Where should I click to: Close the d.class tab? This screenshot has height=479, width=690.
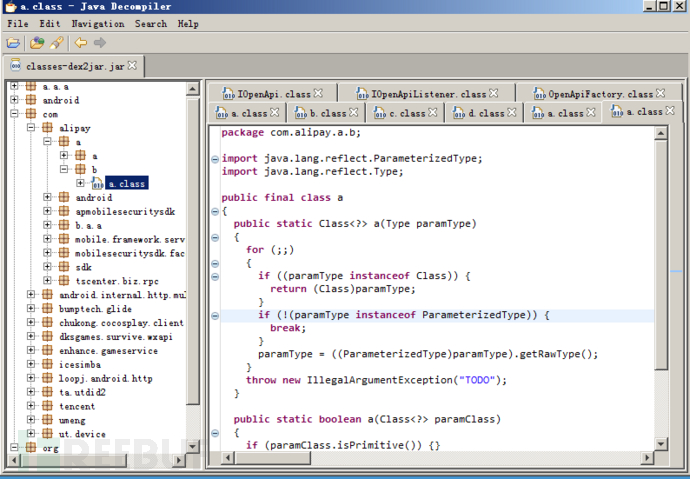[x=512, y=113]
